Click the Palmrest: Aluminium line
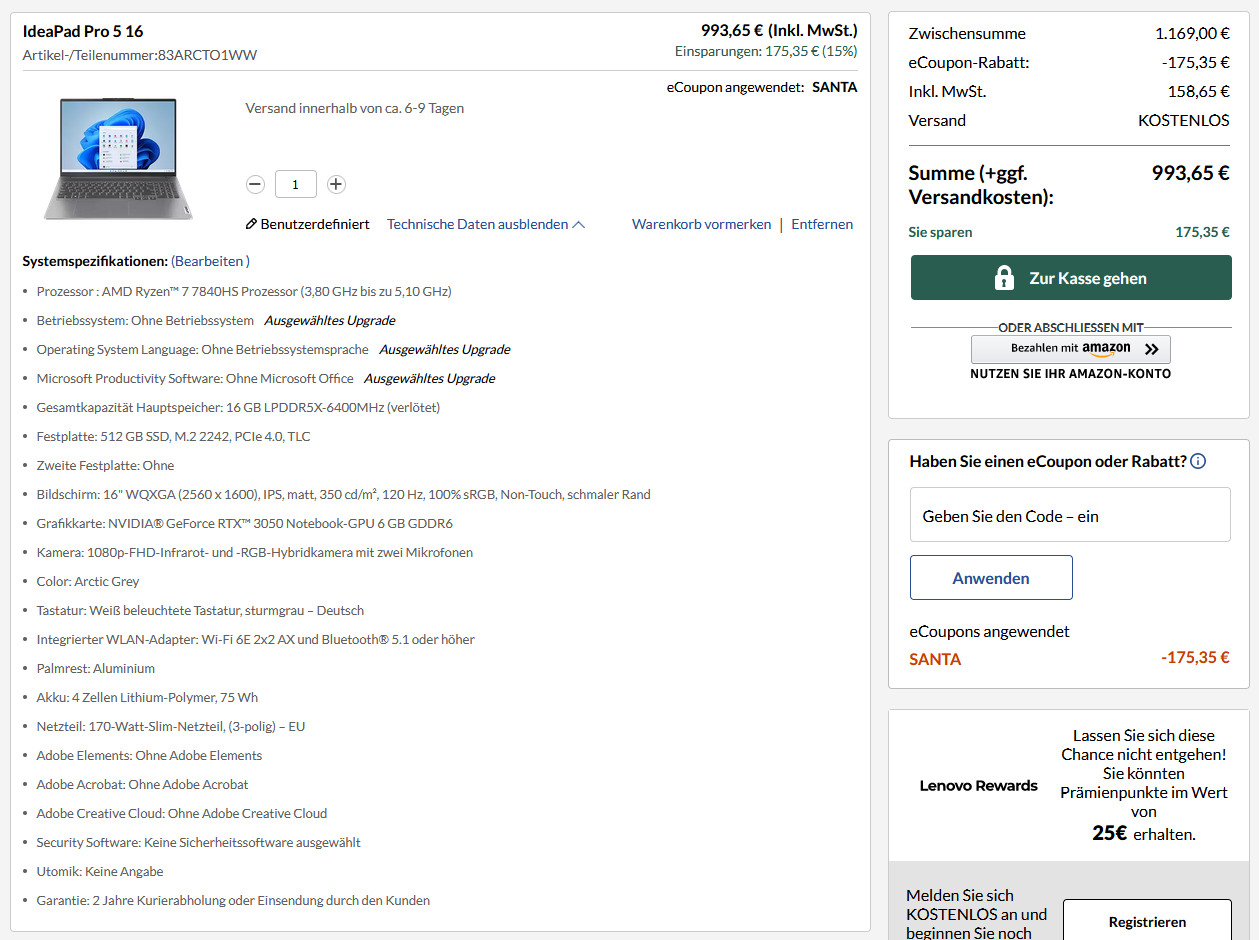This screenshot has height=940, width=1259. tap(96, 668)
